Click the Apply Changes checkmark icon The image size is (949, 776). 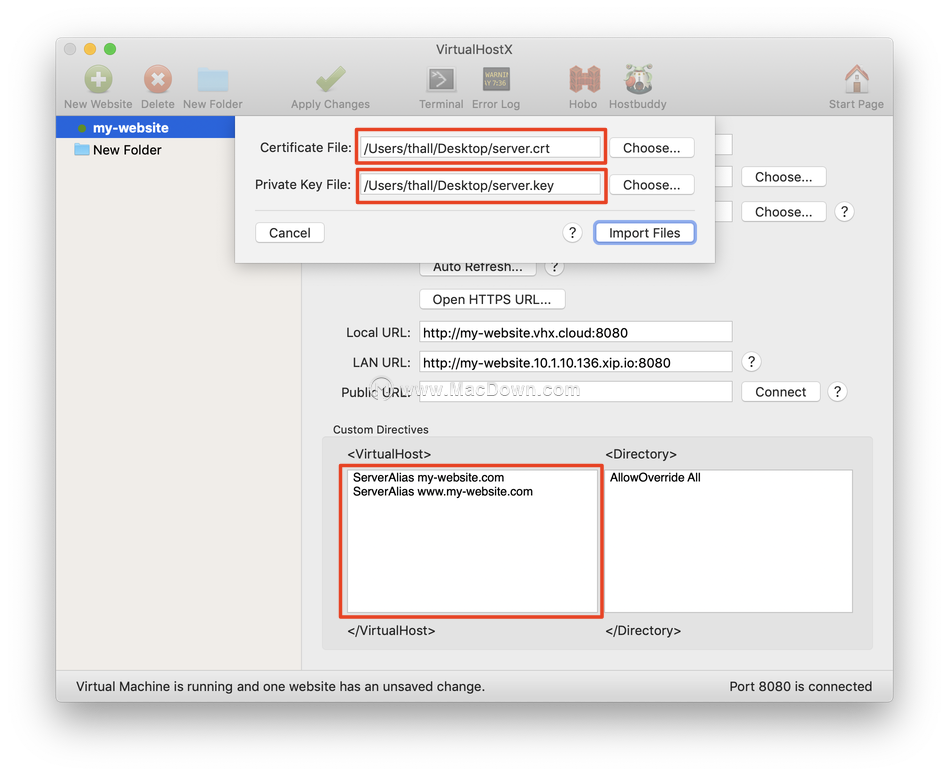pyautogui.click(x=330, y=79)
